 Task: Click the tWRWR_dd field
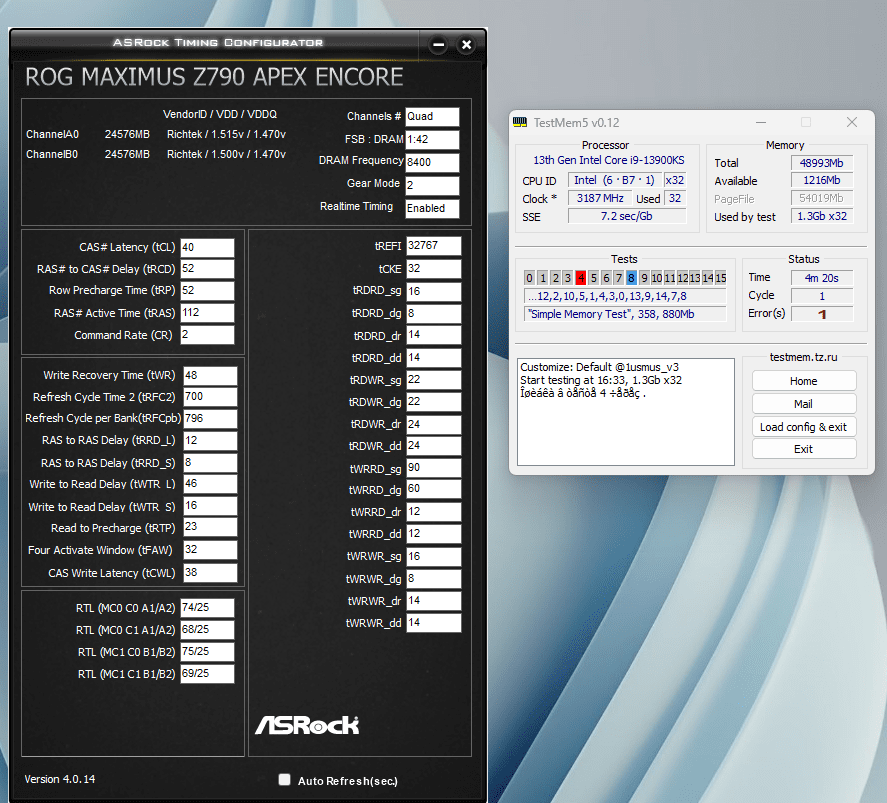[433, 623]
